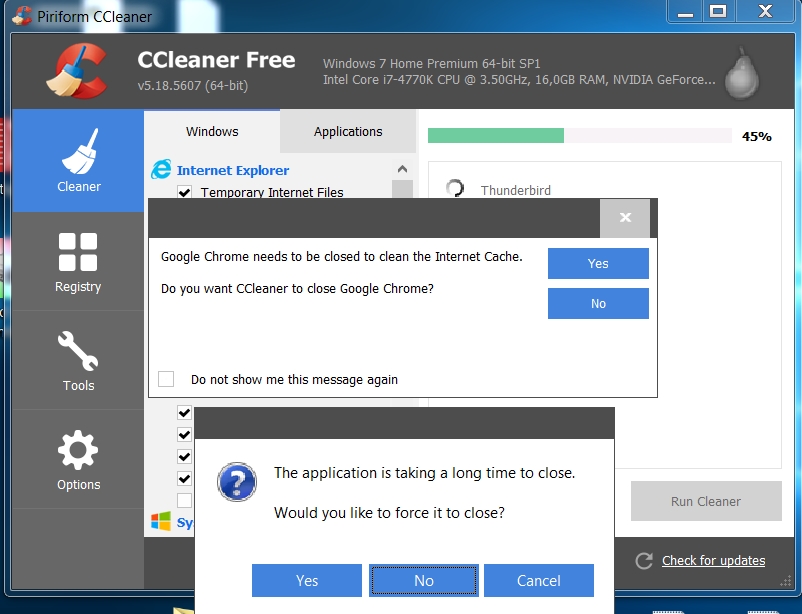This screenshot has width=802, height=614.
Task: Click the 45% progress label
Action: point(756,137)
